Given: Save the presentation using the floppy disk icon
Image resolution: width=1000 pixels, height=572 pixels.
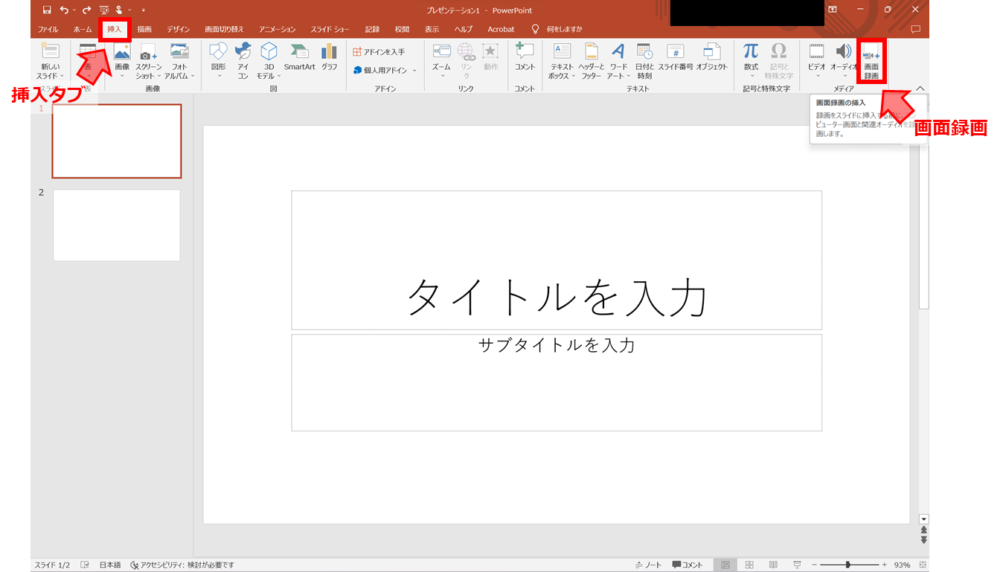Looking at the screenshot, I should pyautogui.click(x=47, y=10).
